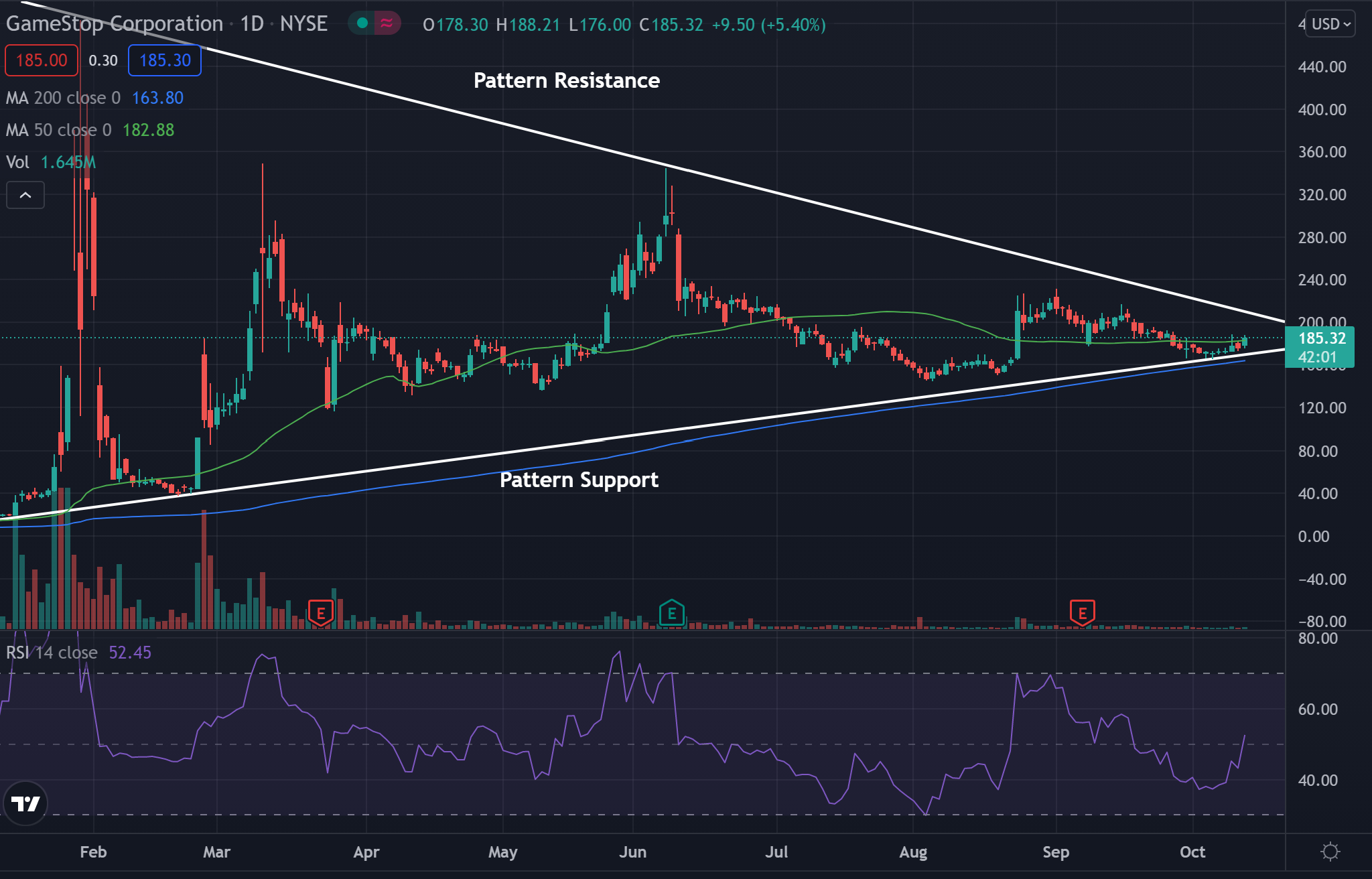
Task: Select the RSI 14 close indicator label
Action: (x=52, y=653)
